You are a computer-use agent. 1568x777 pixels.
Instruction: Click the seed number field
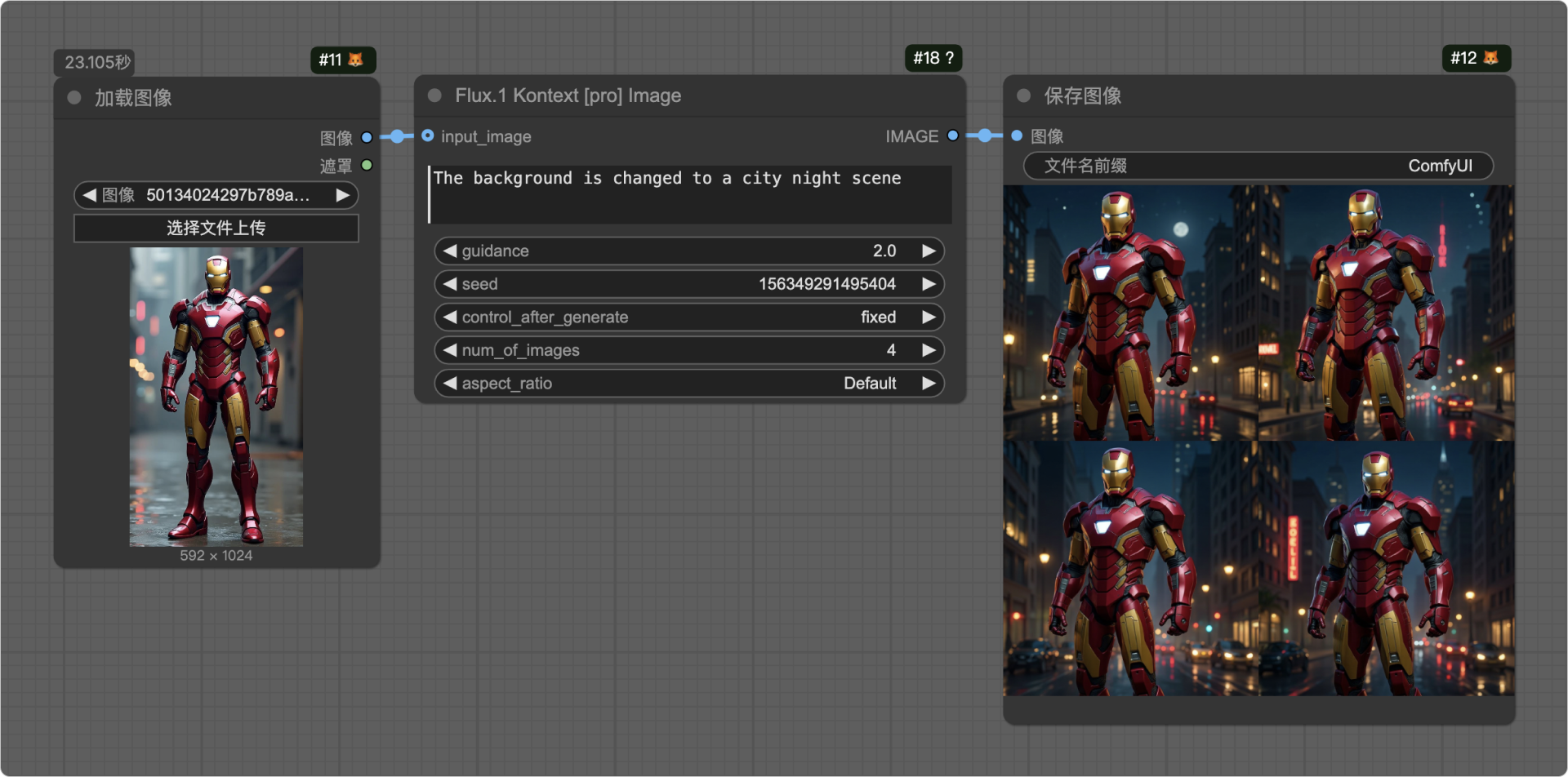pos(689,284)
